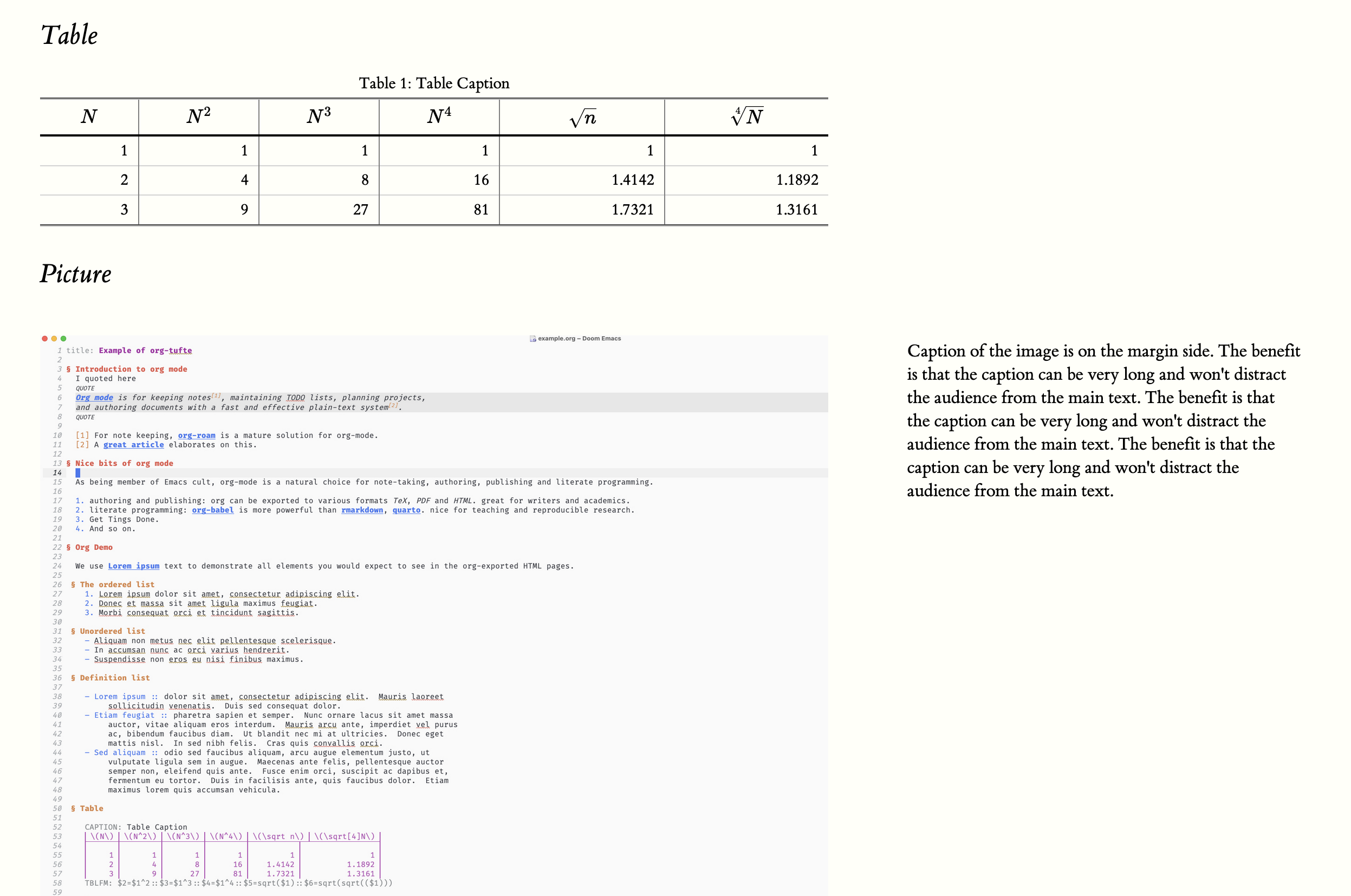Click the N² column header in rendered table
The image size is (1351, 896).
point(198,116)
